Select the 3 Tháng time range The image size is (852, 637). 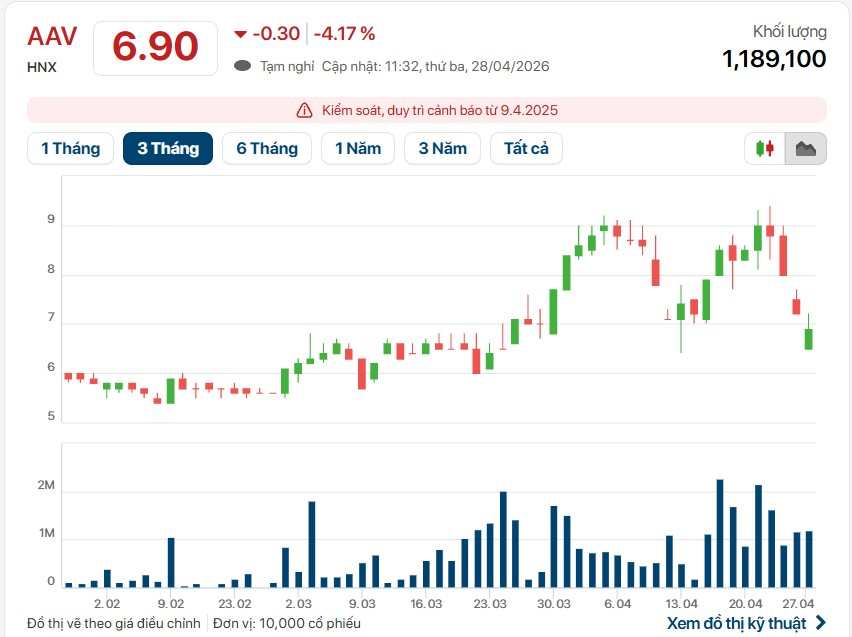coord(168,149)
